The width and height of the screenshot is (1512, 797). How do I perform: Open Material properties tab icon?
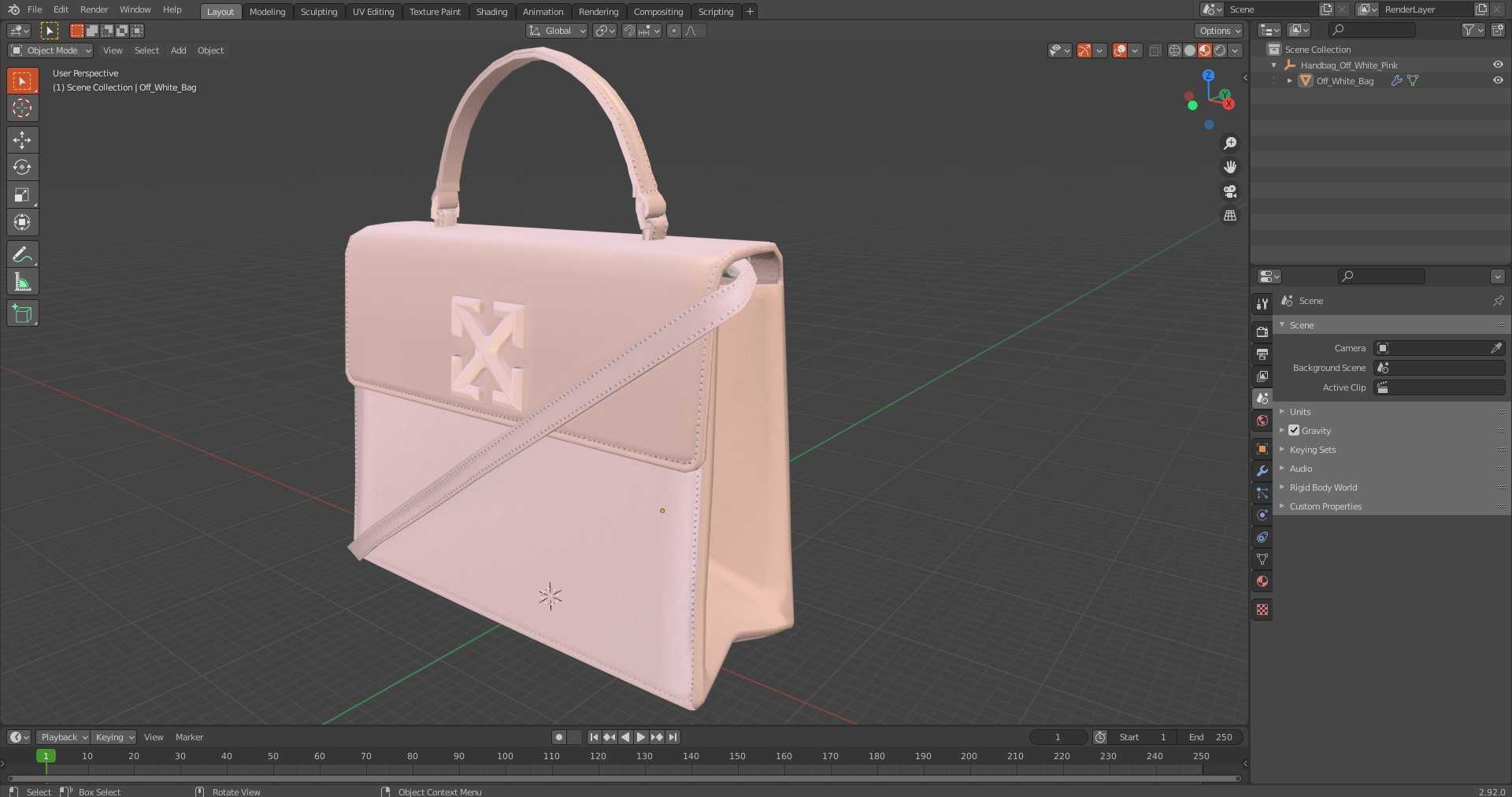pos(1262,581)
